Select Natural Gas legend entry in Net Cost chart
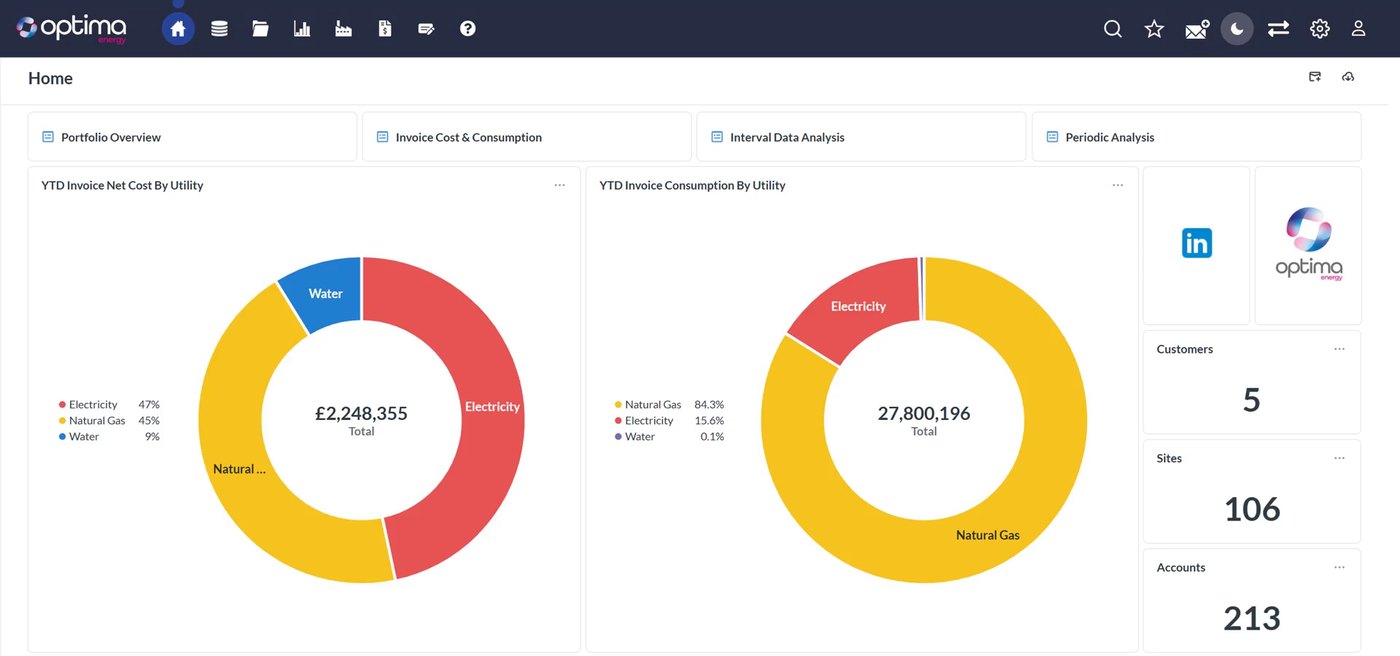 click(109, 421)
